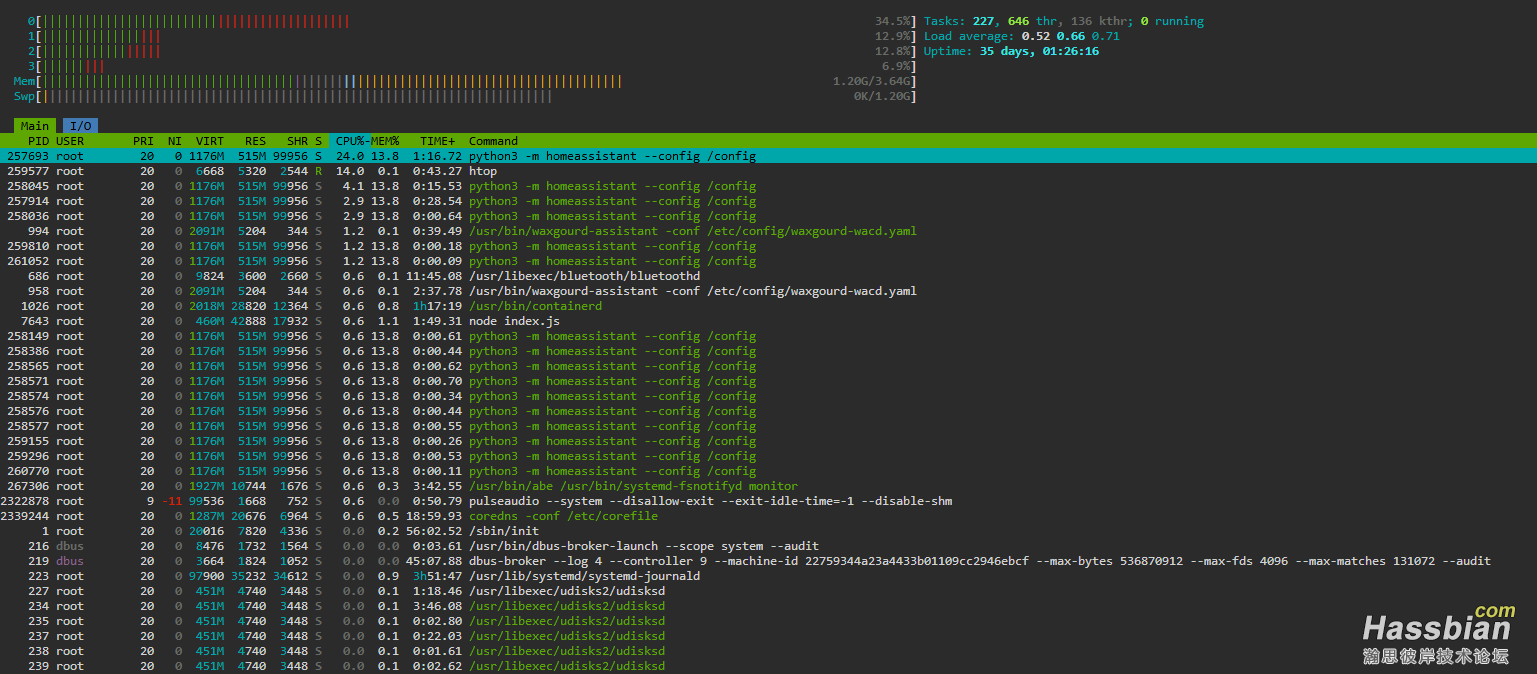Select the homeassistant row with PID 260770

click(768, 471)
